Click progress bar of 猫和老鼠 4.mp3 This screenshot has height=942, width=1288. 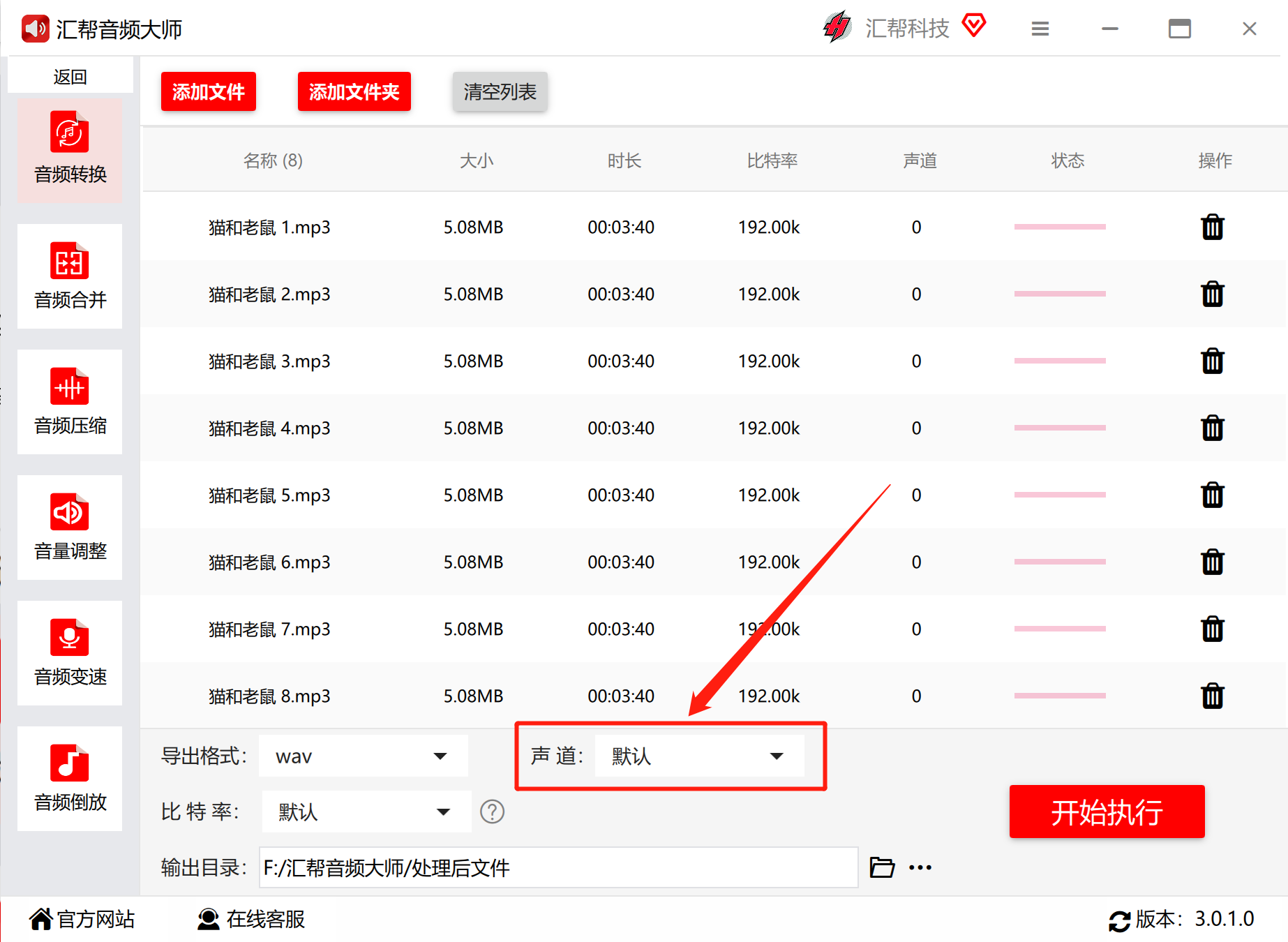[x=1060, y=428]
